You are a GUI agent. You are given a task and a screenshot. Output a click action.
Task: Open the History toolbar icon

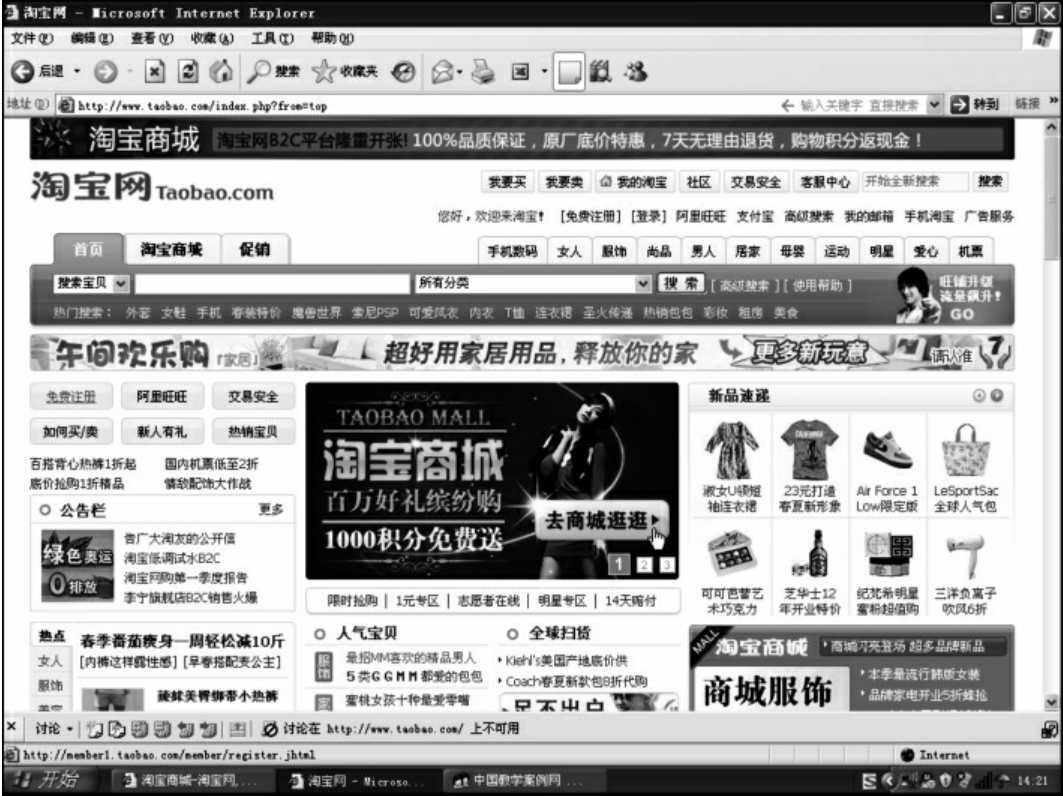pyautogui.click(x=403, y=71)
